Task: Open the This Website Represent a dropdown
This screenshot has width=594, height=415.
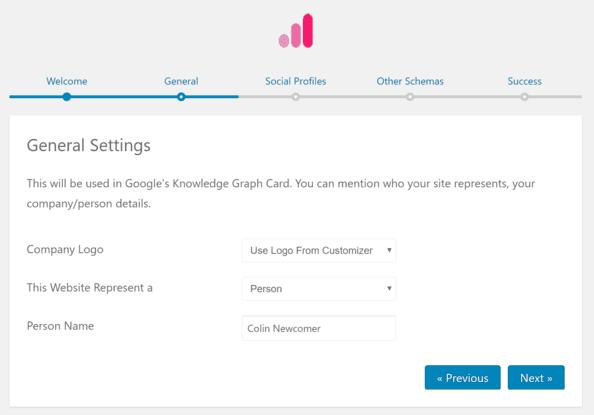Action: (319, 289)
